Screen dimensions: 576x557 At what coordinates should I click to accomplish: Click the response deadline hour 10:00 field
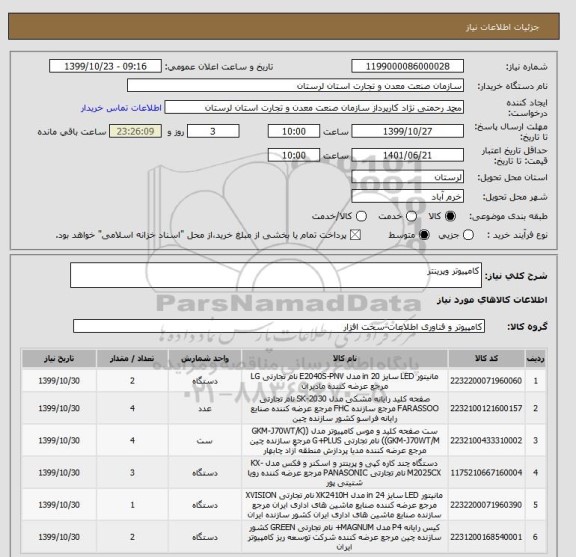pos(294,131)
